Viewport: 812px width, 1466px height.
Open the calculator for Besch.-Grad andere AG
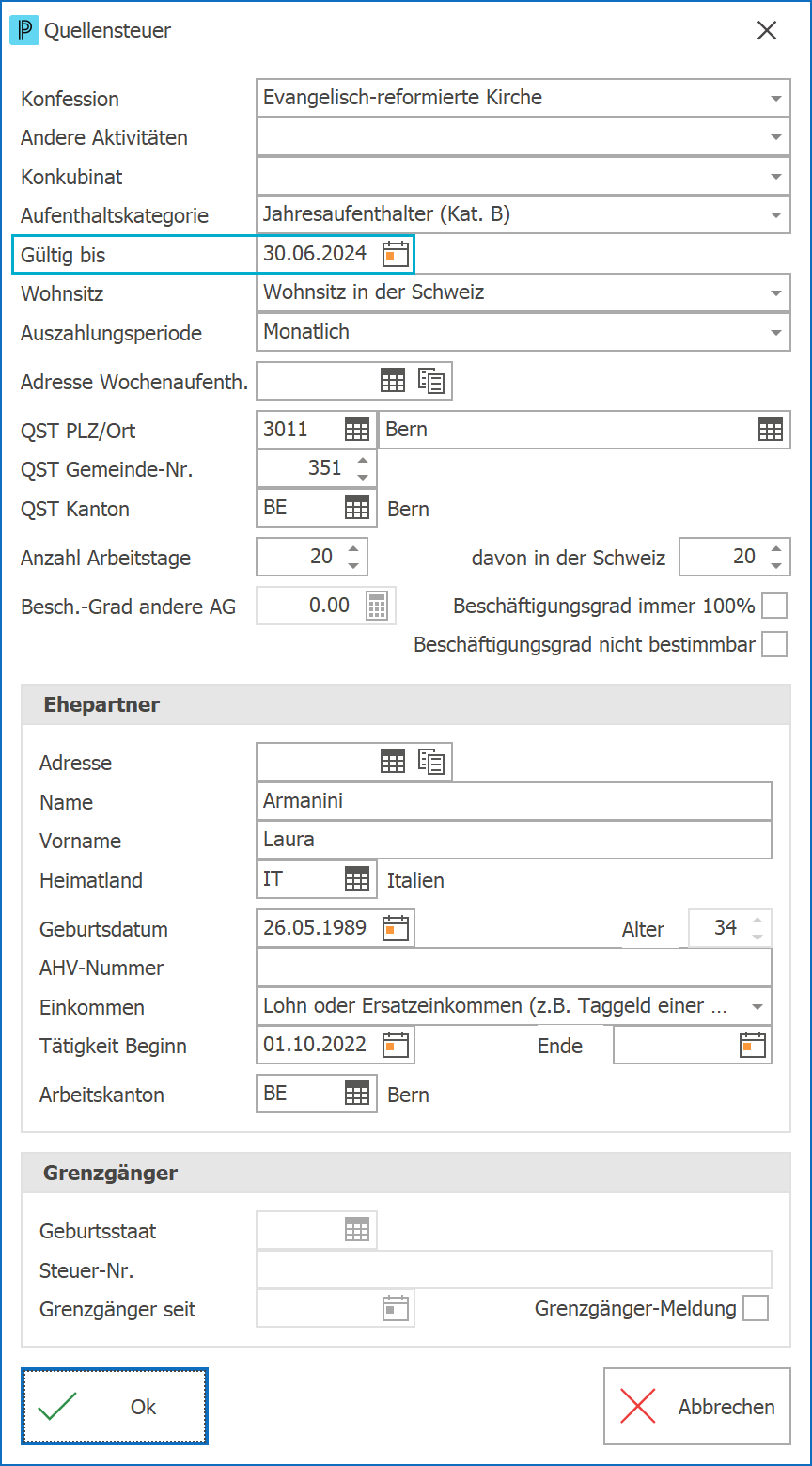pos(377,606)
